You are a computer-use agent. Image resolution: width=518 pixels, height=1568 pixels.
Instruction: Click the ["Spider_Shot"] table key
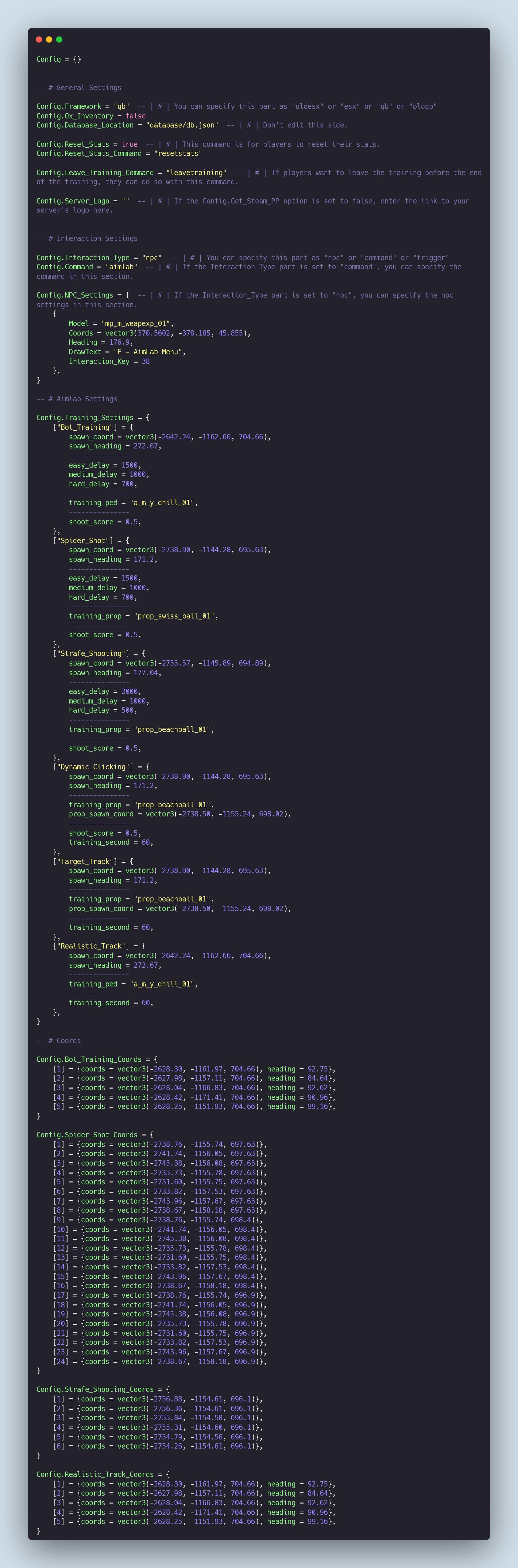83,540
